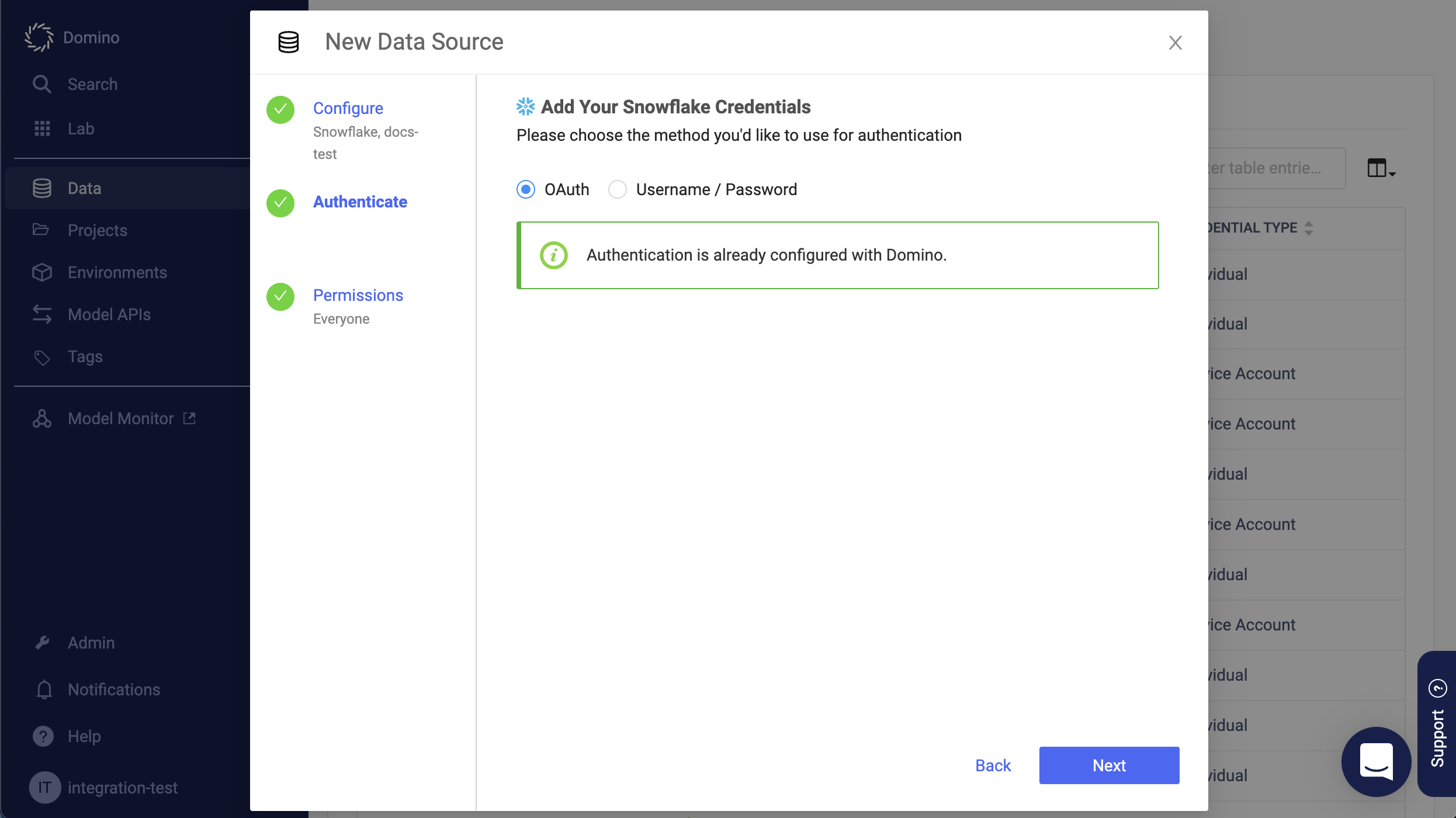
Task: Click the Help question mark icon
Action: point(43,736)
